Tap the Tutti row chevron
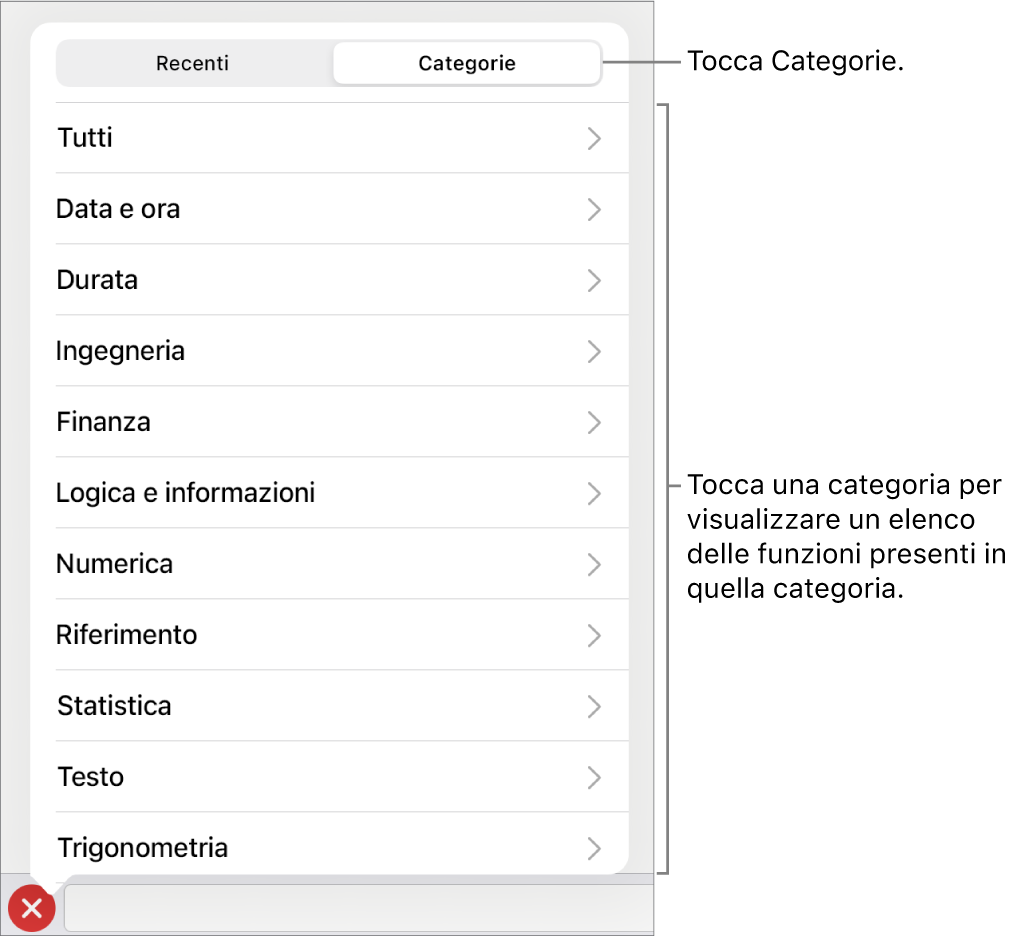1016x936 pixels. (594, 138)
